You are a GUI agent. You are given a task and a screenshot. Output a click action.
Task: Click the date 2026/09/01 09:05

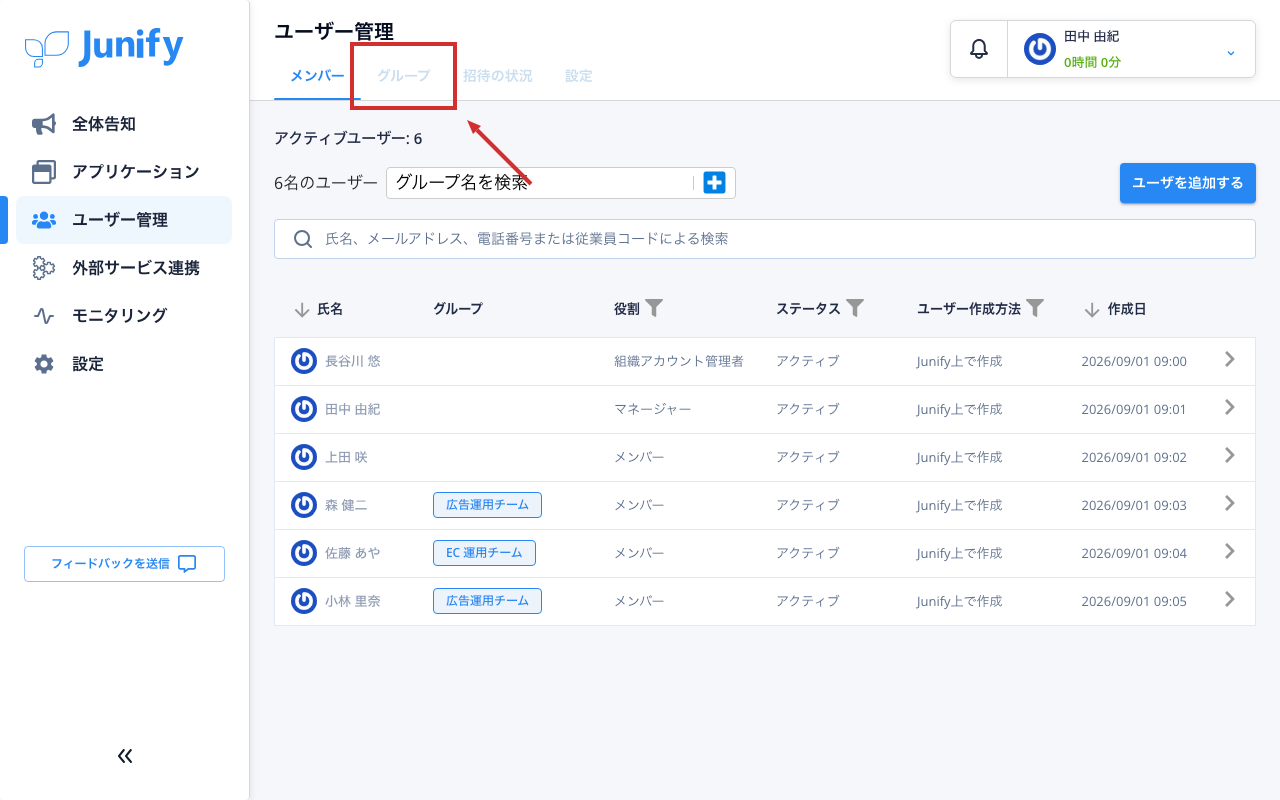tap(1134, 601)
